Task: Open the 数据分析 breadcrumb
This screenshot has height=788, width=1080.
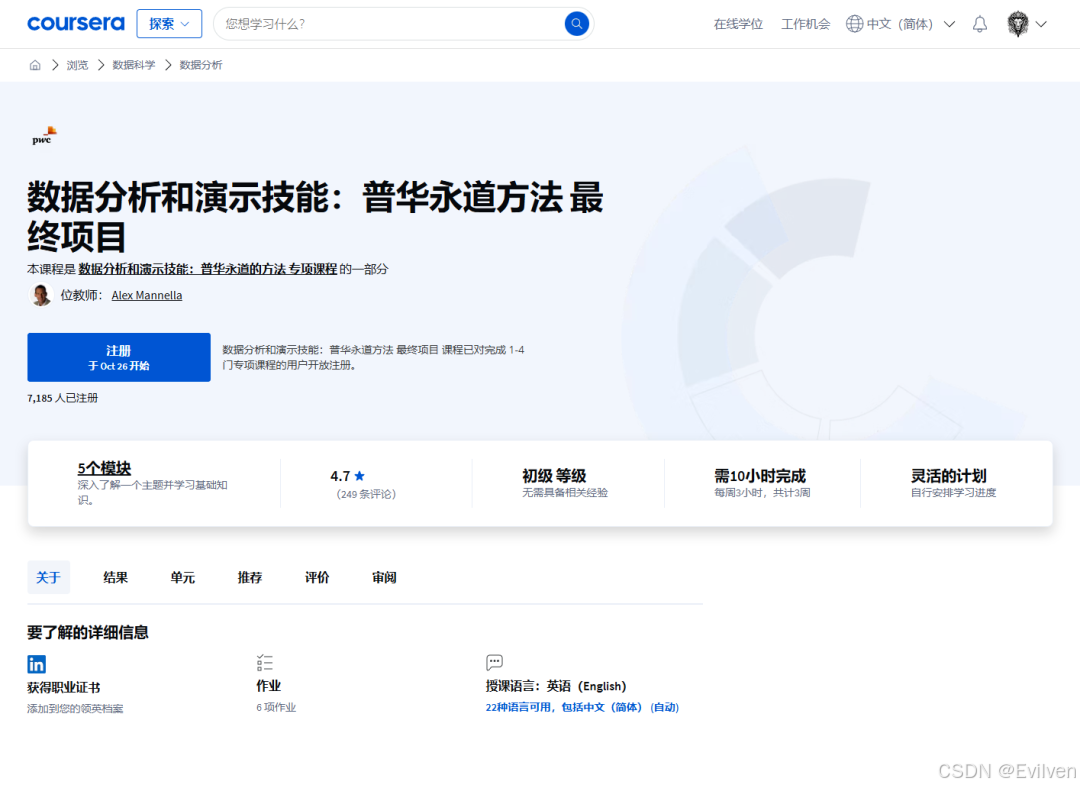Action: coord(201,65)
